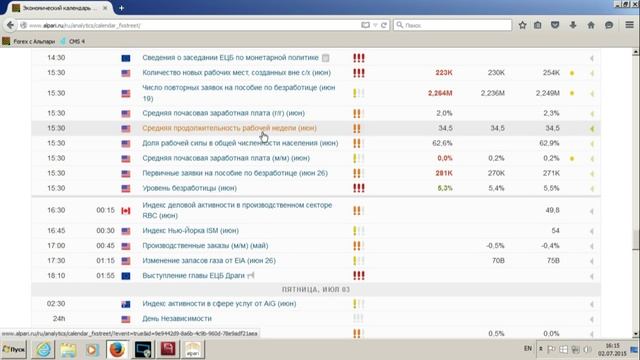Viewport: 640px width, 360px height.
Task: Expand arrow for Средняя продолжительность рабочей недели
Action: [x=591, y=129]
